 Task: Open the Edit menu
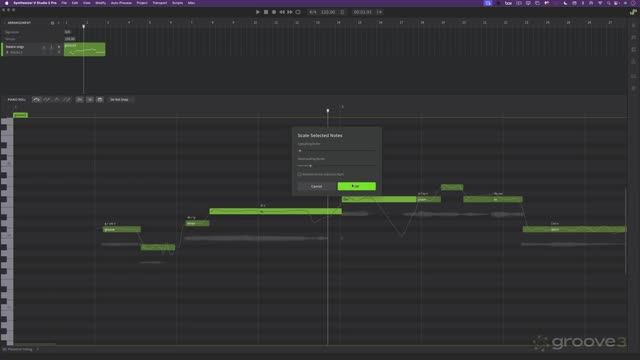[75, 3]
